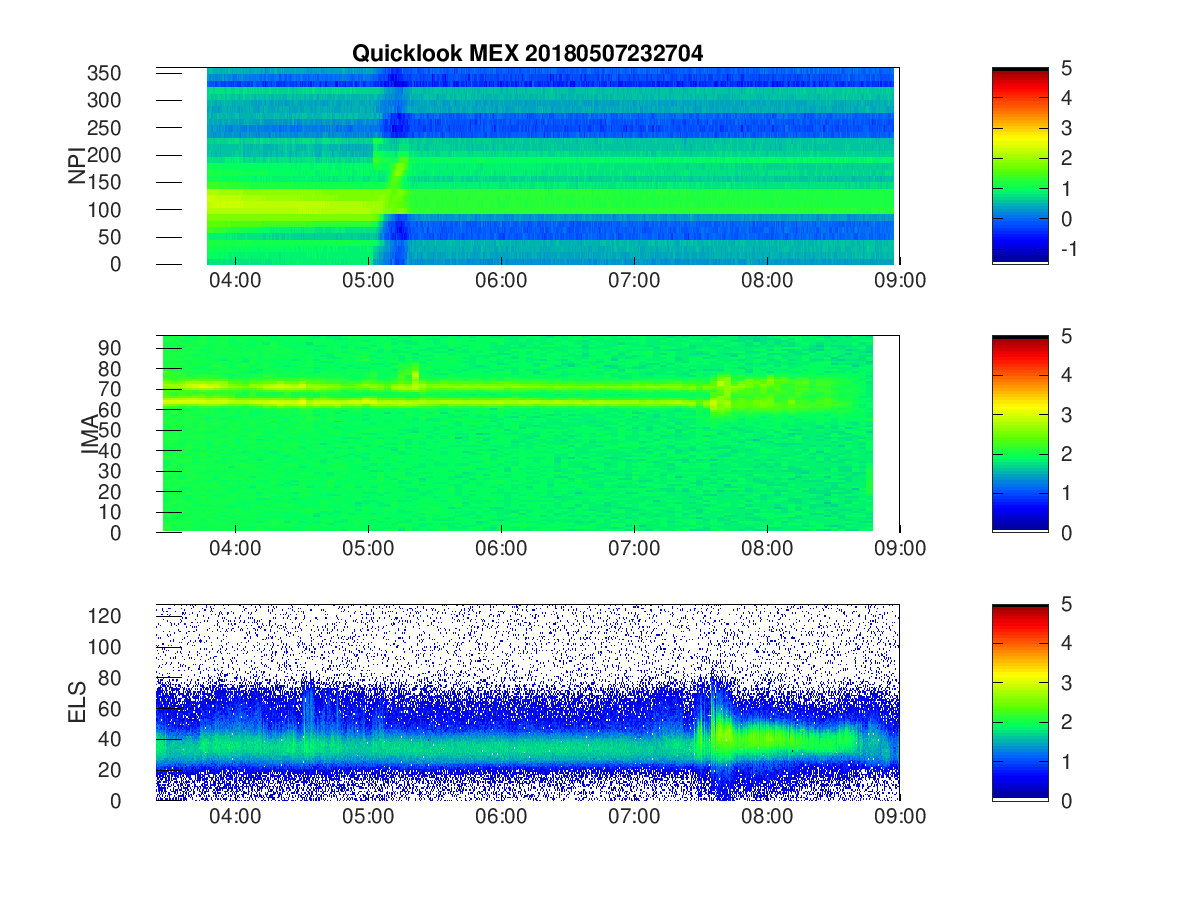Click the 06:00 time label under ELS plot
1200x900 pixels.
point(501,817)
